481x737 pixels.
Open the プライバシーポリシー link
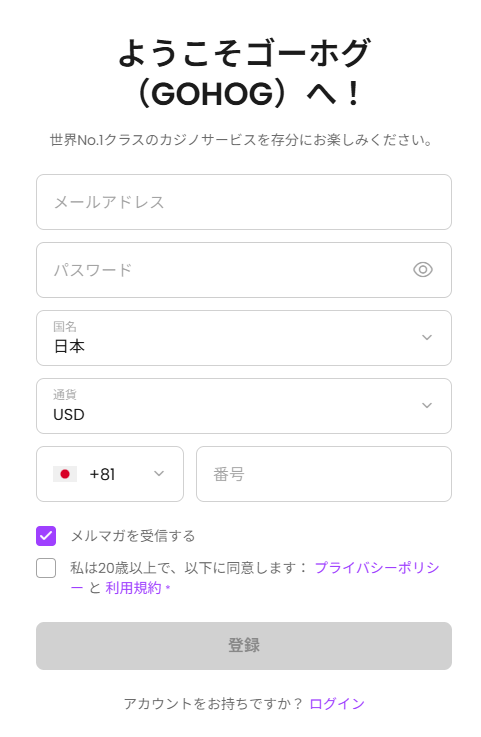(377, 568)
